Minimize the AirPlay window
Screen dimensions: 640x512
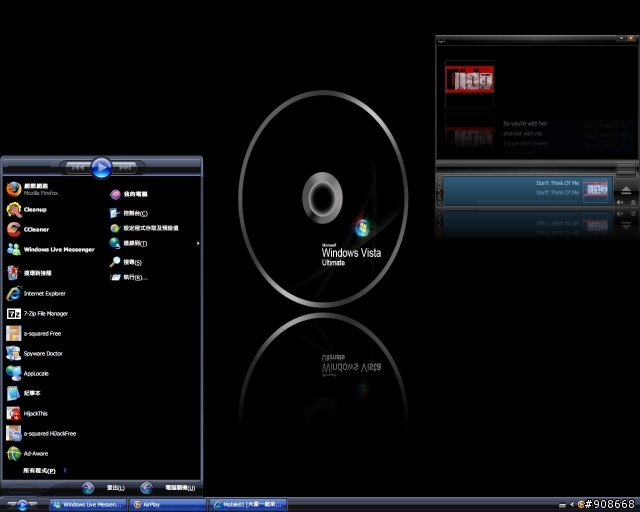click(x=621, y=38)
